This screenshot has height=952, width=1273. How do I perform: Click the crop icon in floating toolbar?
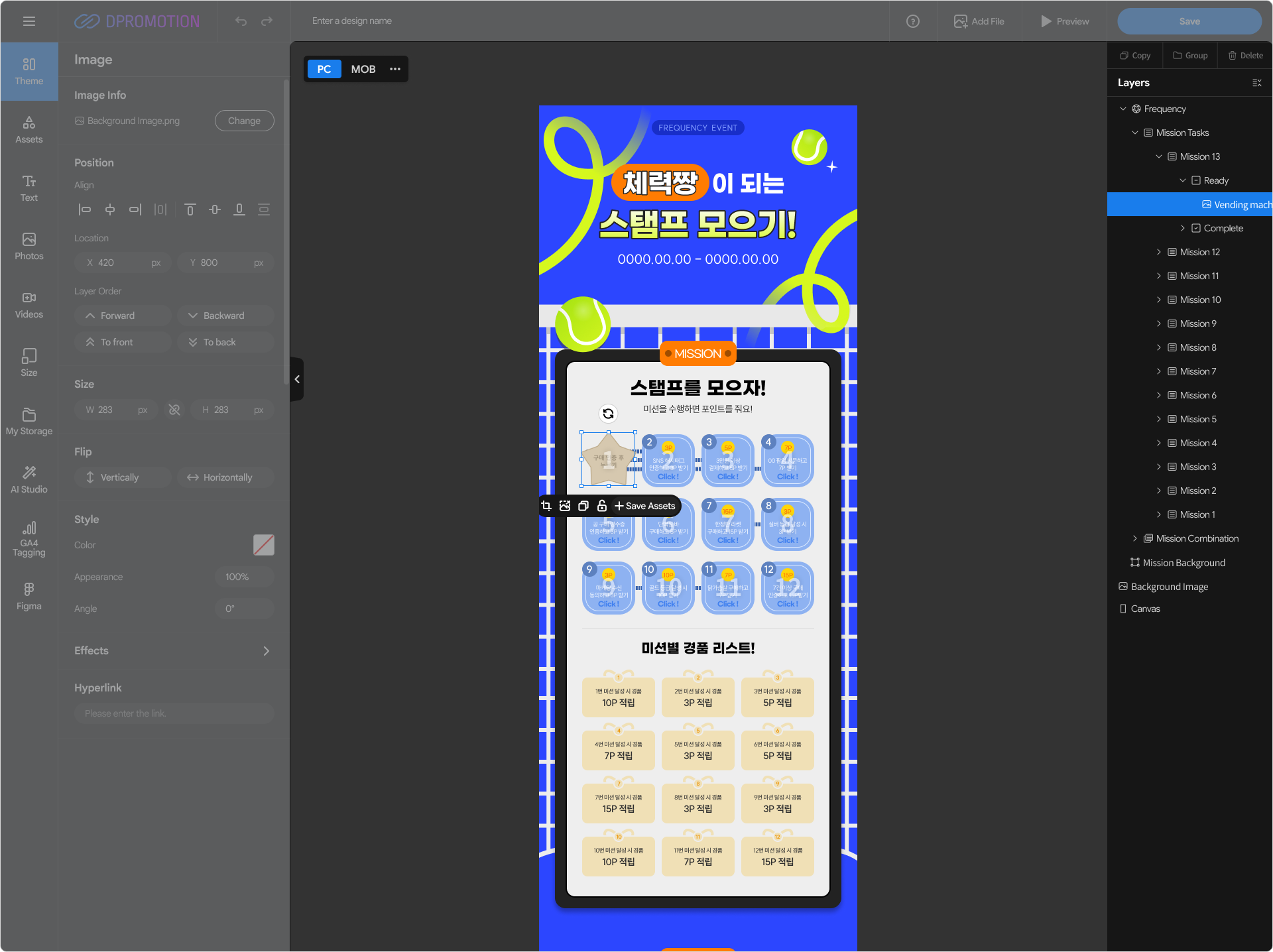click(x=546, y=506)
